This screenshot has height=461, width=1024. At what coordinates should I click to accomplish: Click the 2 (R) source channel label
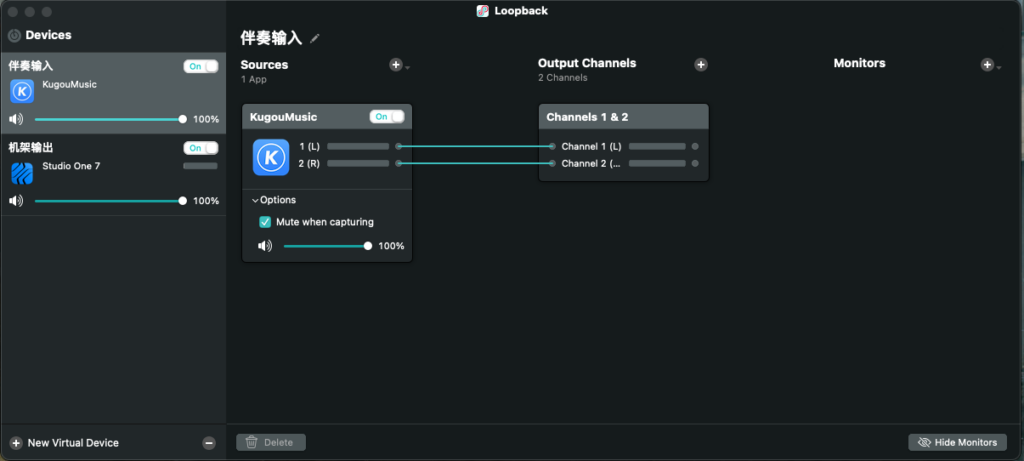tap(309, 163)
